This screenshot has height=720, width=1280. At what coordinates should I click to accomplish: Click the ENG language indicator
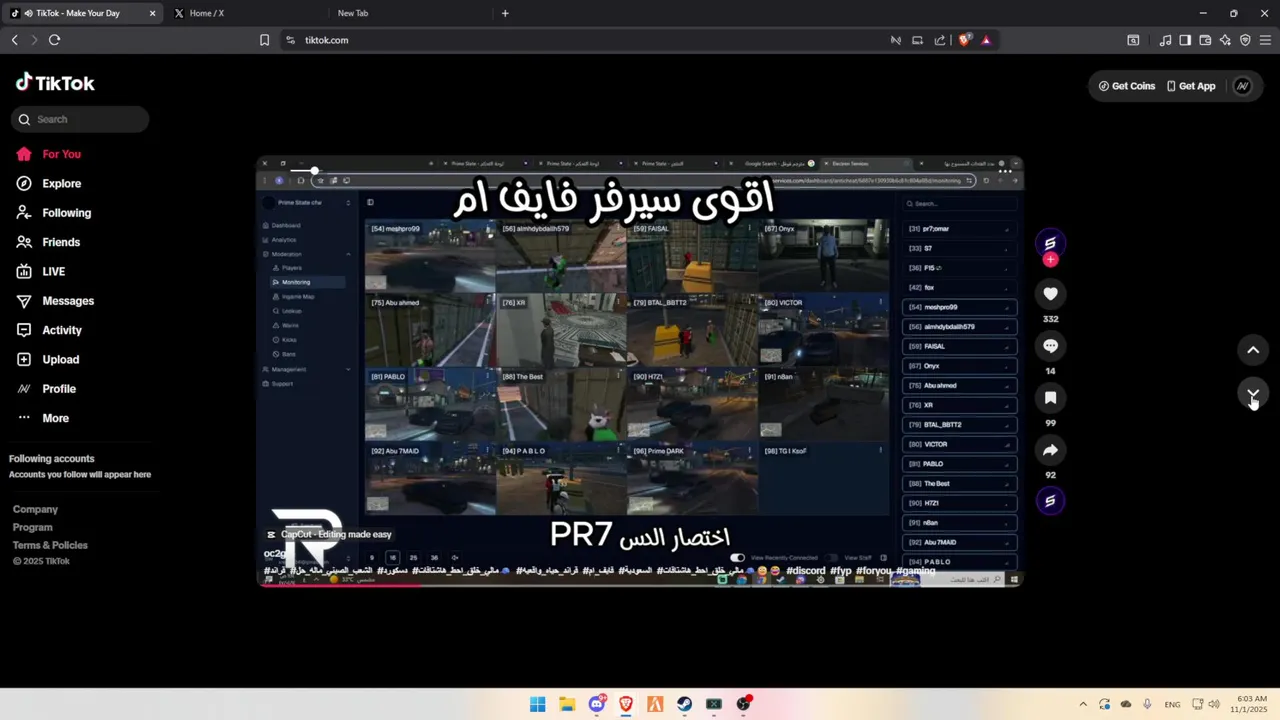pyautogui.click(x=1172, y=704)
